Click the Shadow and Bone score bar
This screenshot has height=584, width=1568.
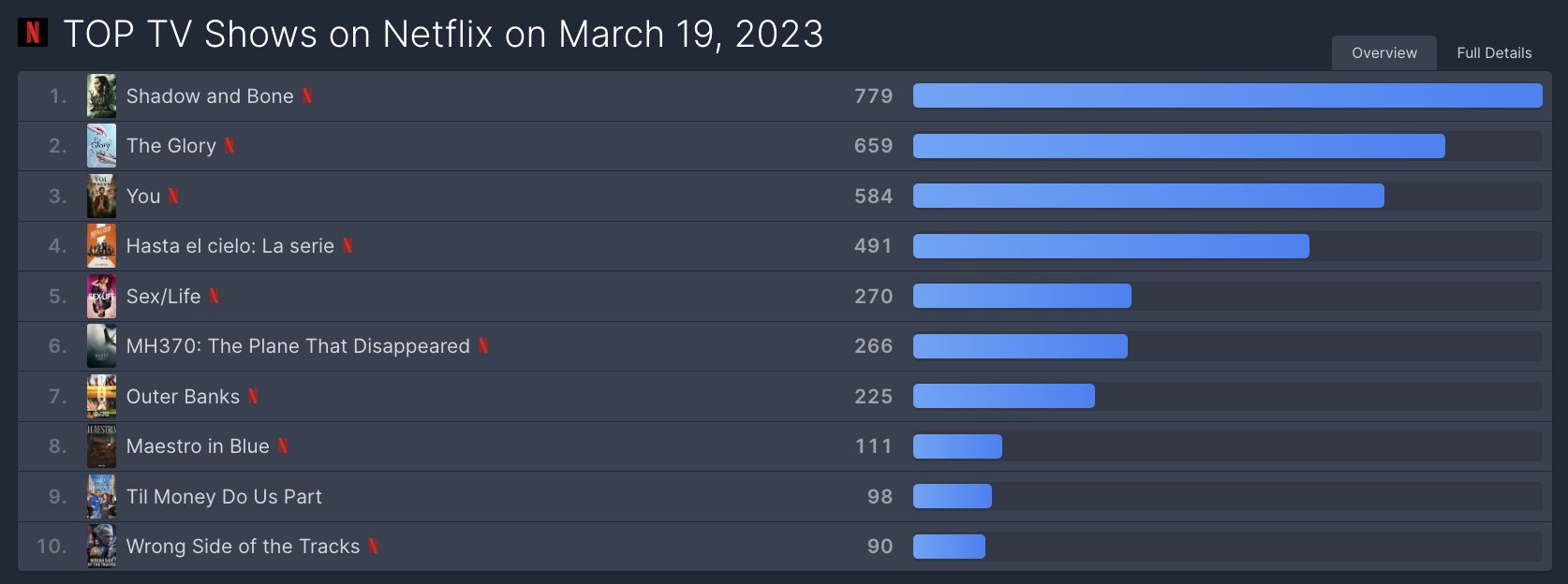click(x=1228, y=95)
